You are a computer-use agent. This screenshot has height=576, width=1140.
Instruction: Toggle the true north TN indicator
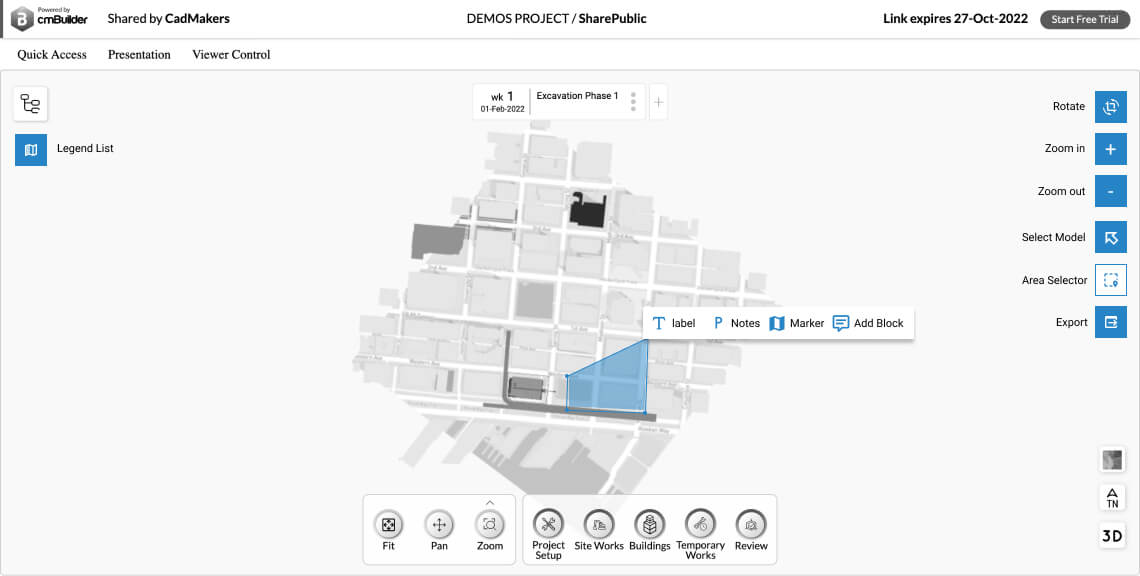click(x=1111, y=497)
